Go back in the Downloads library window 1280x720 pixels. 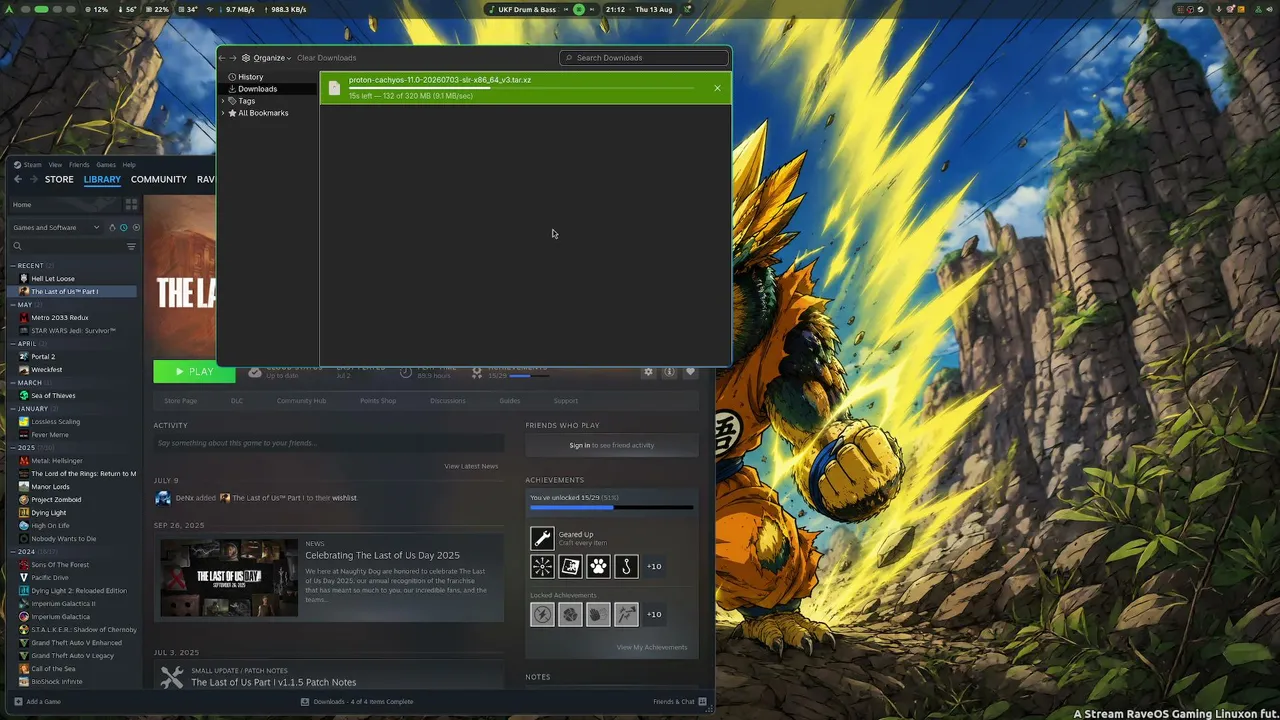click(x=222, y=58)
